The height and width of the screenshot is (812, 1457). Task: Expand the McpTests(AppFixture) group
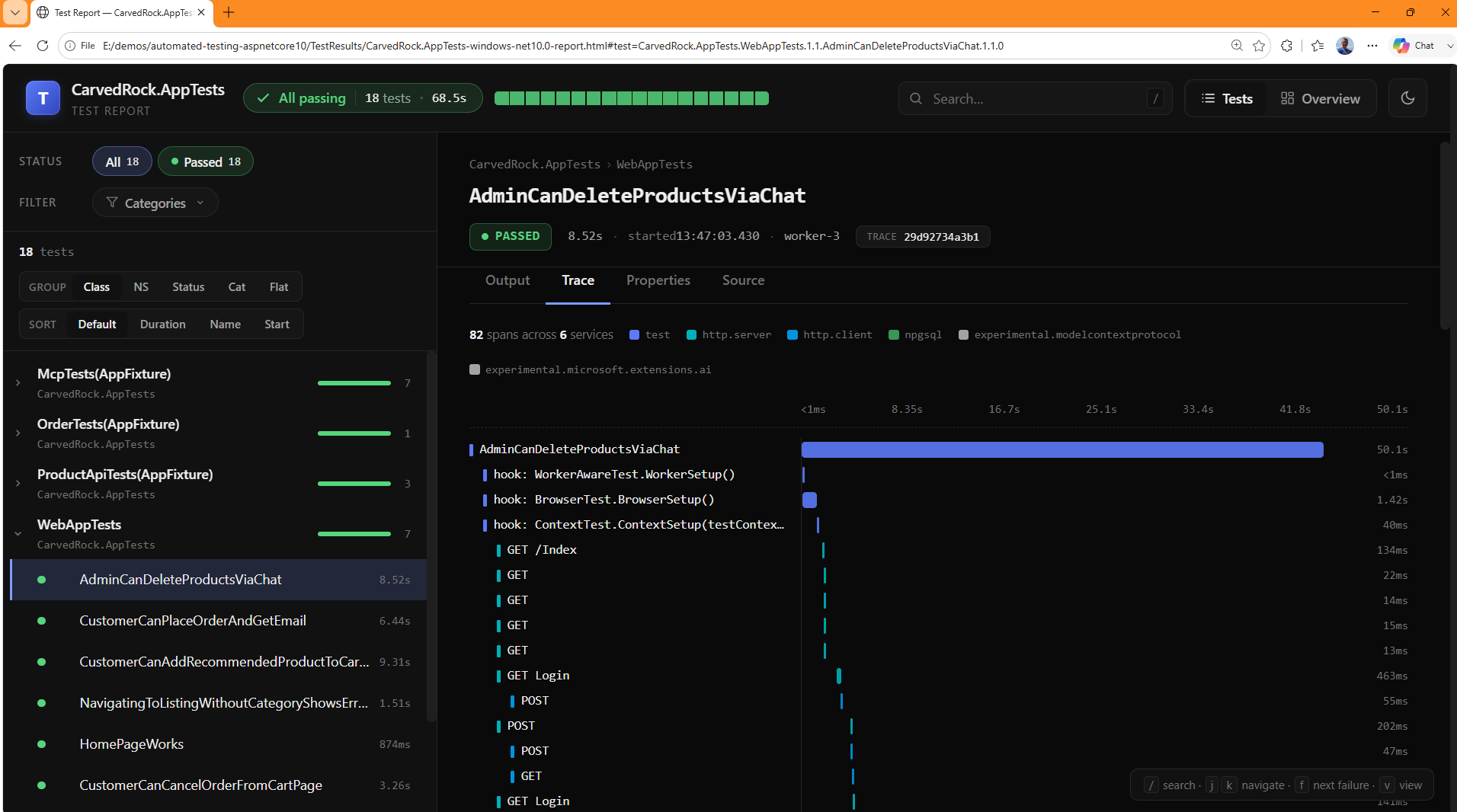[18, 382]
